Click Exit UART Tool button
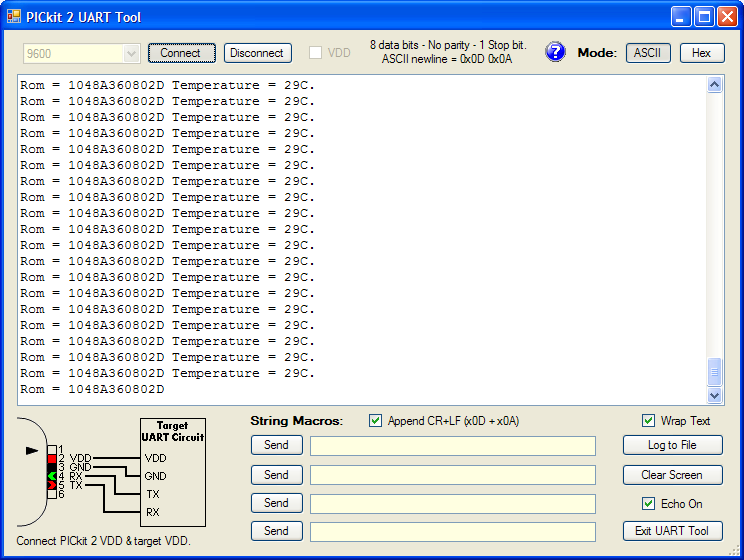 click(x=672, y=531)
